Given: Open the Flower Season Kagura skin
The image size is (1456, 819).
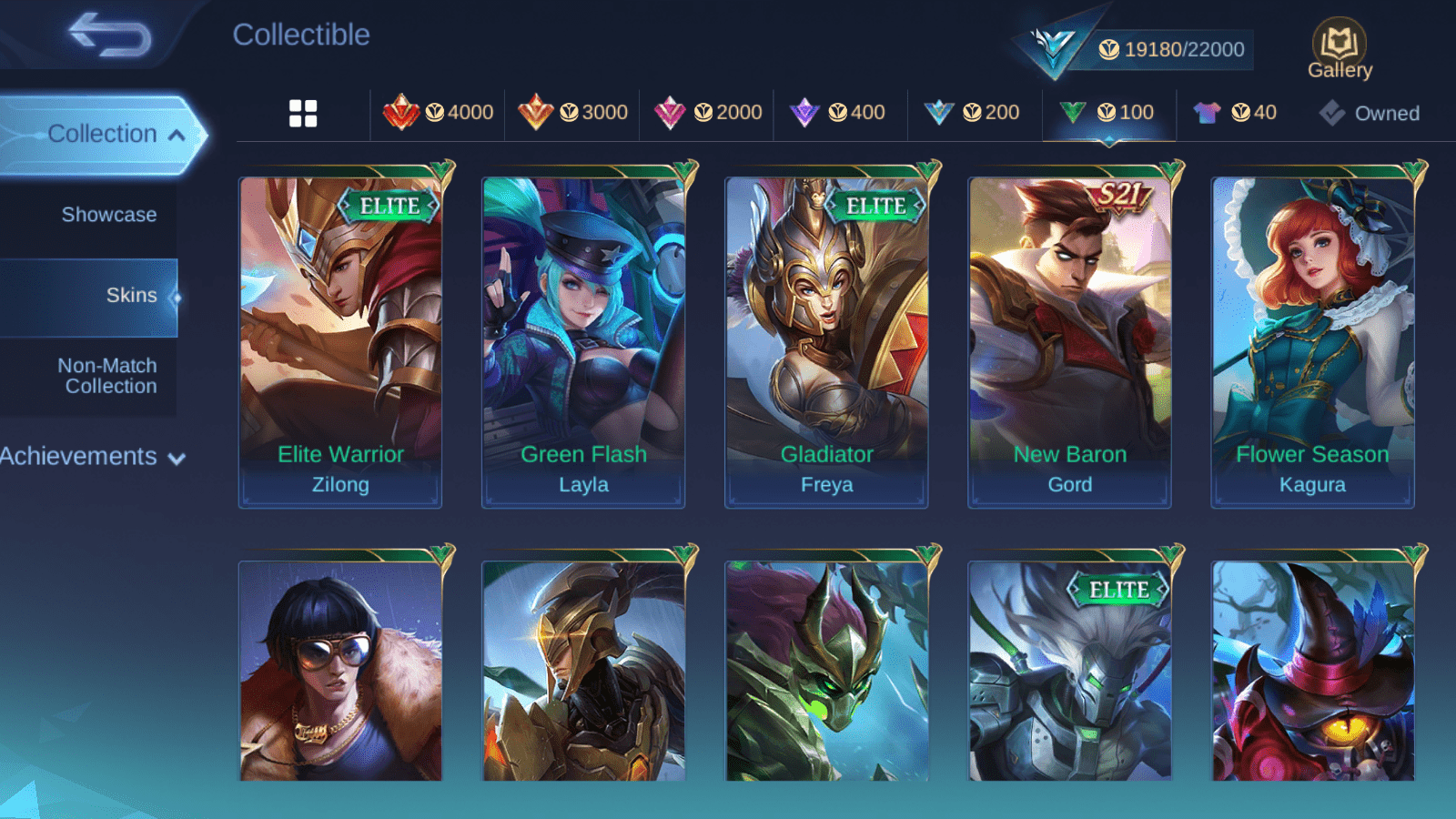Looking at the screenshot, I should click(x=1312, y=340).
